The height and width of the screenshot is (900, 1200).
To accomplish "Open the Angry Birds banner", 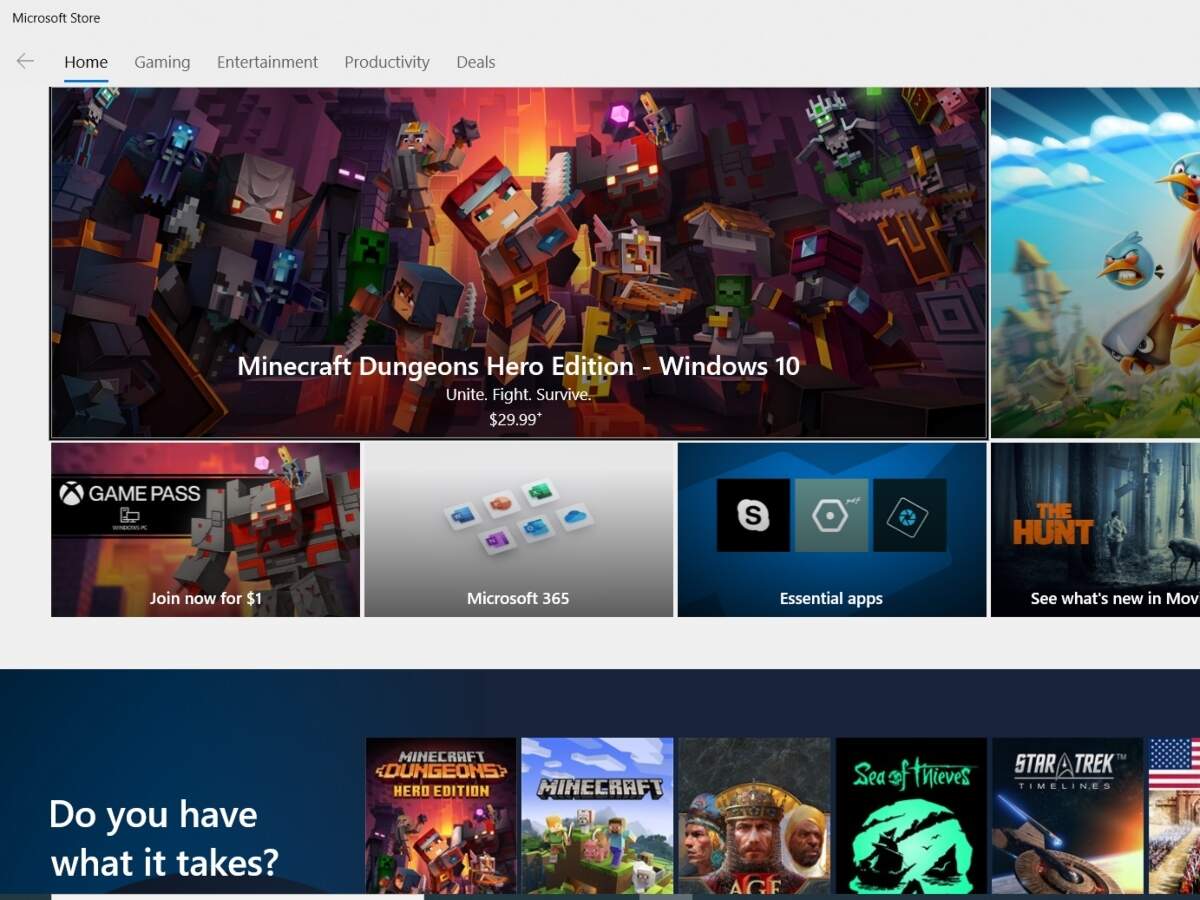I will 1095,263.
